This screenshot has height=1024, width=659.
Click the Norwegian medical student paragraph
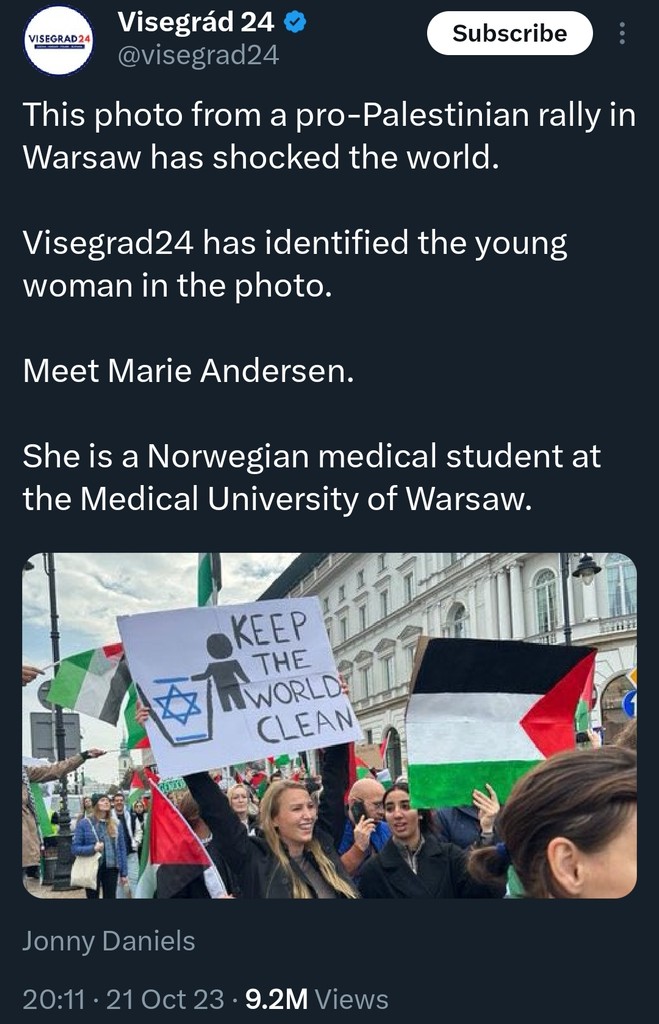[x=312, y=477]
